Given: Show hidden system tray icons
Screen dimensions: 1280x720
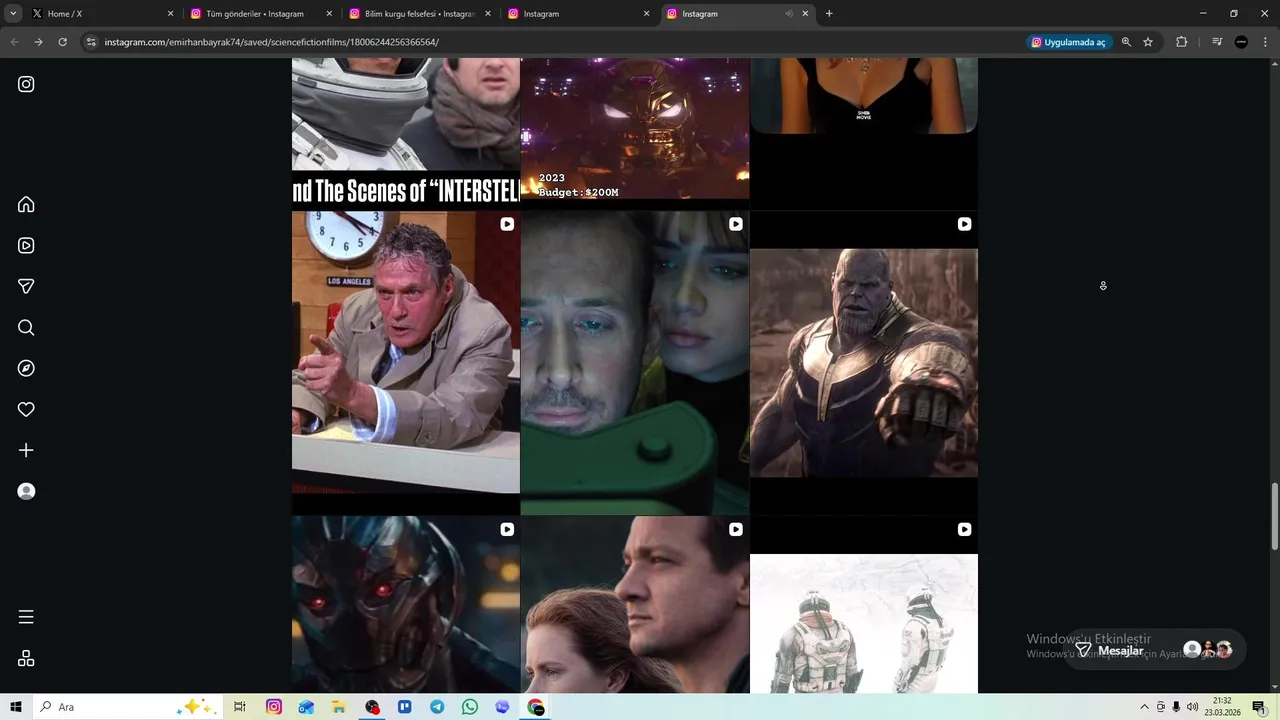Looking at the screenshot, I should (x=1144, y=707).
